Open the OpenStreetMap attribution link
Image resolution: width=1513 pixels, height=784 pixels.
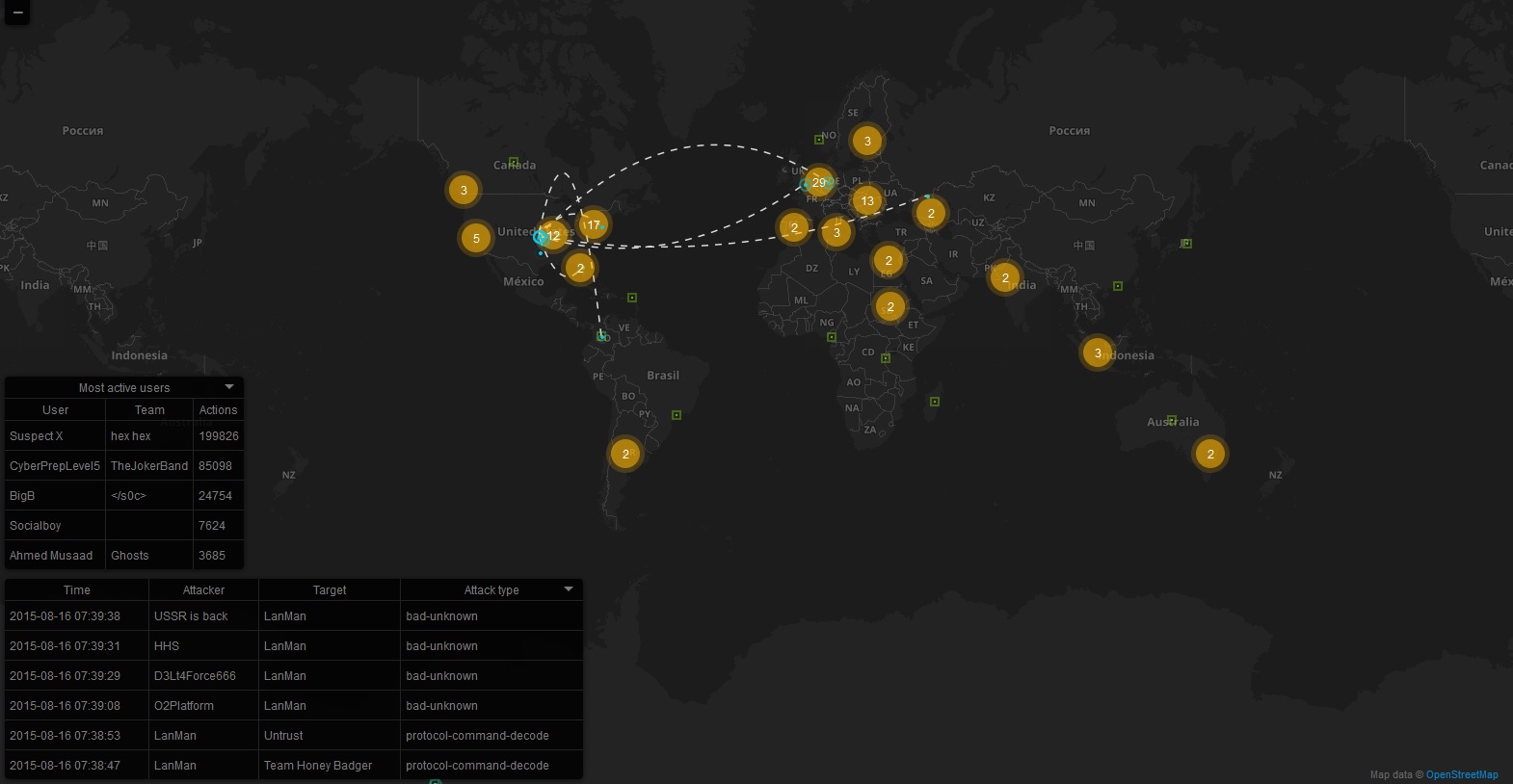point(1462,774)
